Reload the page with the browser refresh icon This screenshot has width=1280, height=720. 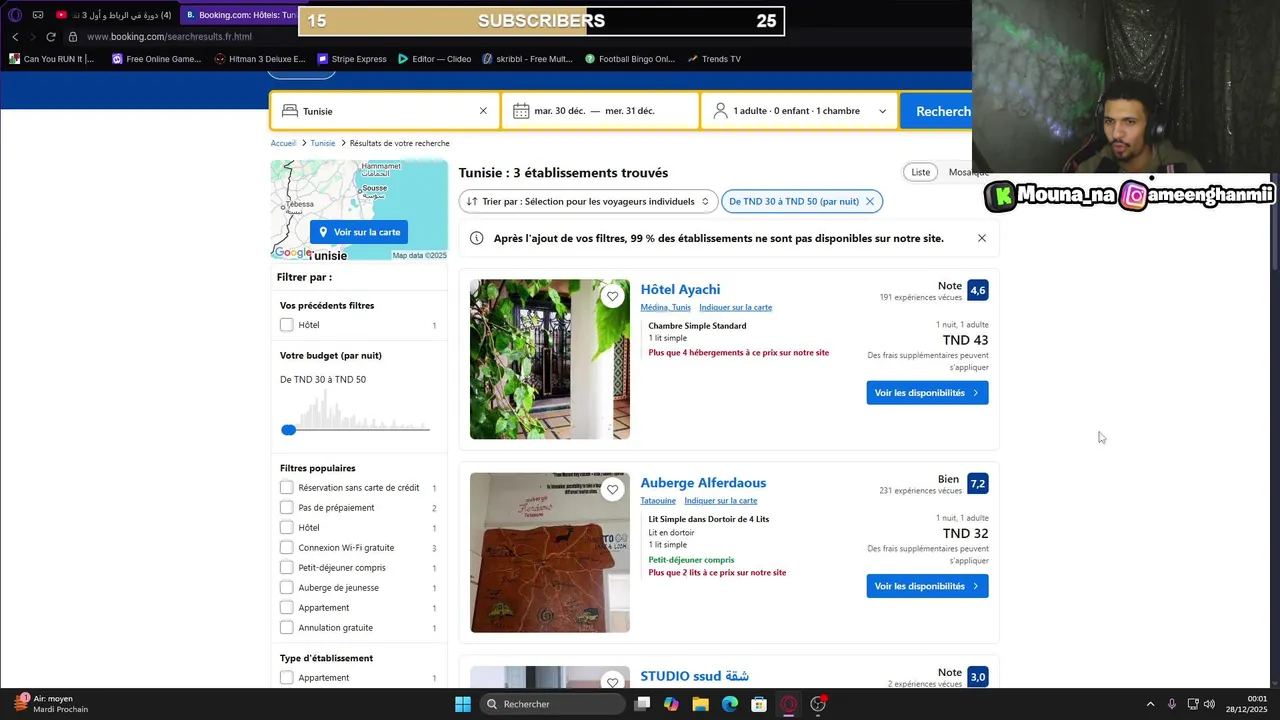point(51,37)
